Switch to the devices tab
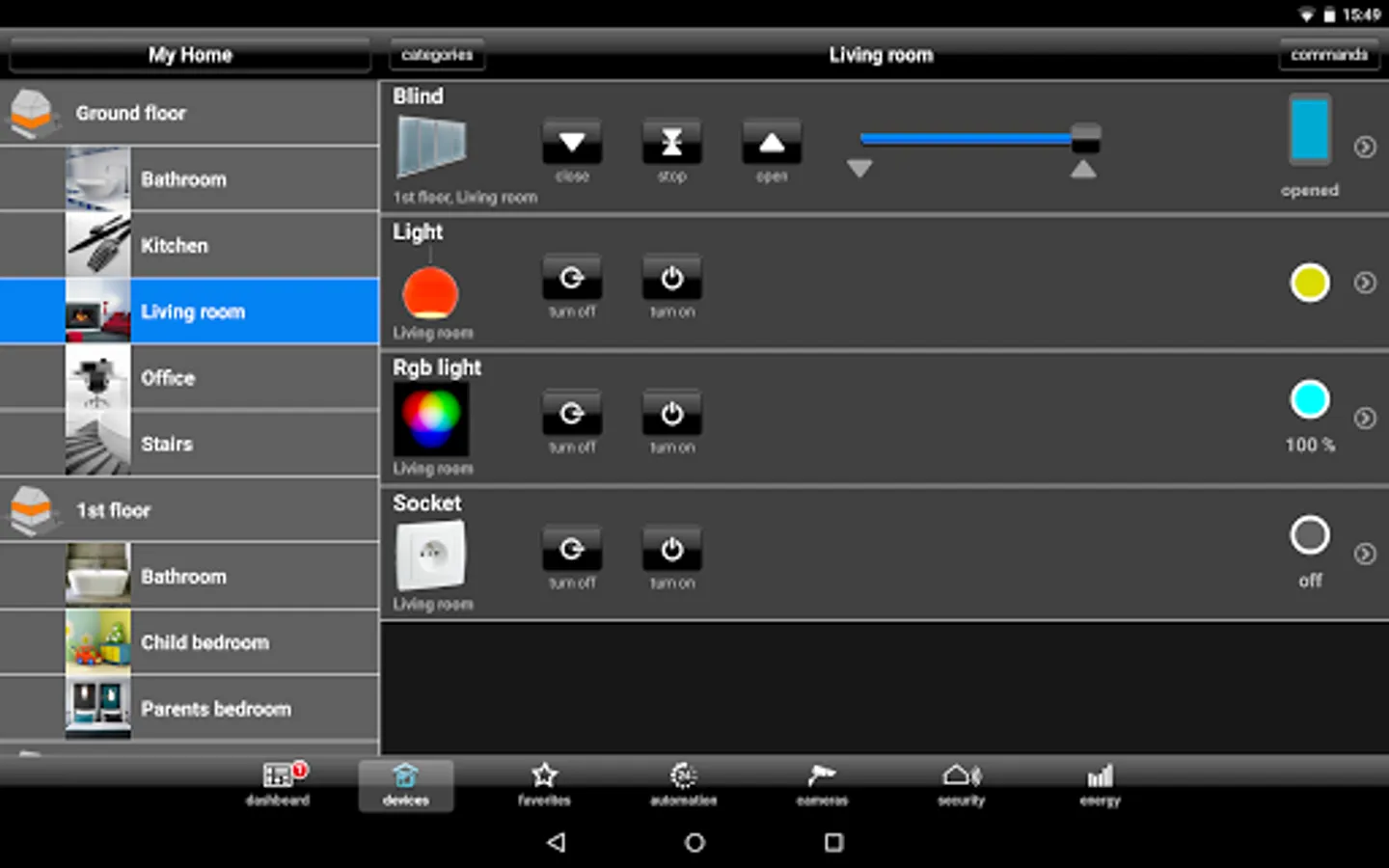 405,784
